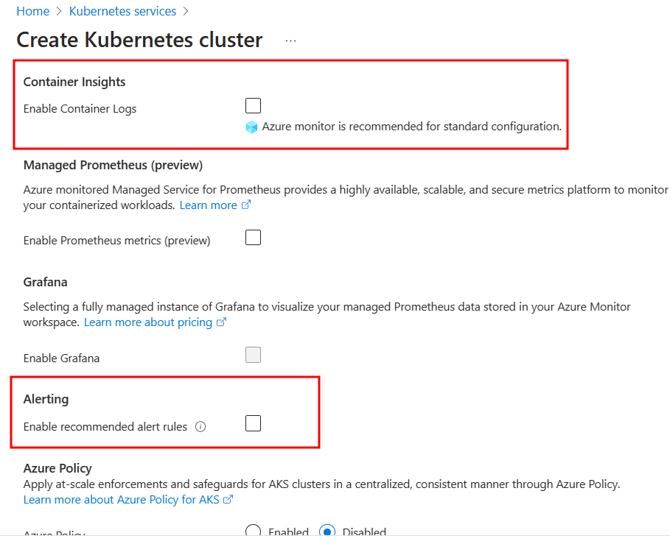Enable Container Logs checkbox
Image resolution: width=670 pixels, height=544 pixels.
coord(253,105)
